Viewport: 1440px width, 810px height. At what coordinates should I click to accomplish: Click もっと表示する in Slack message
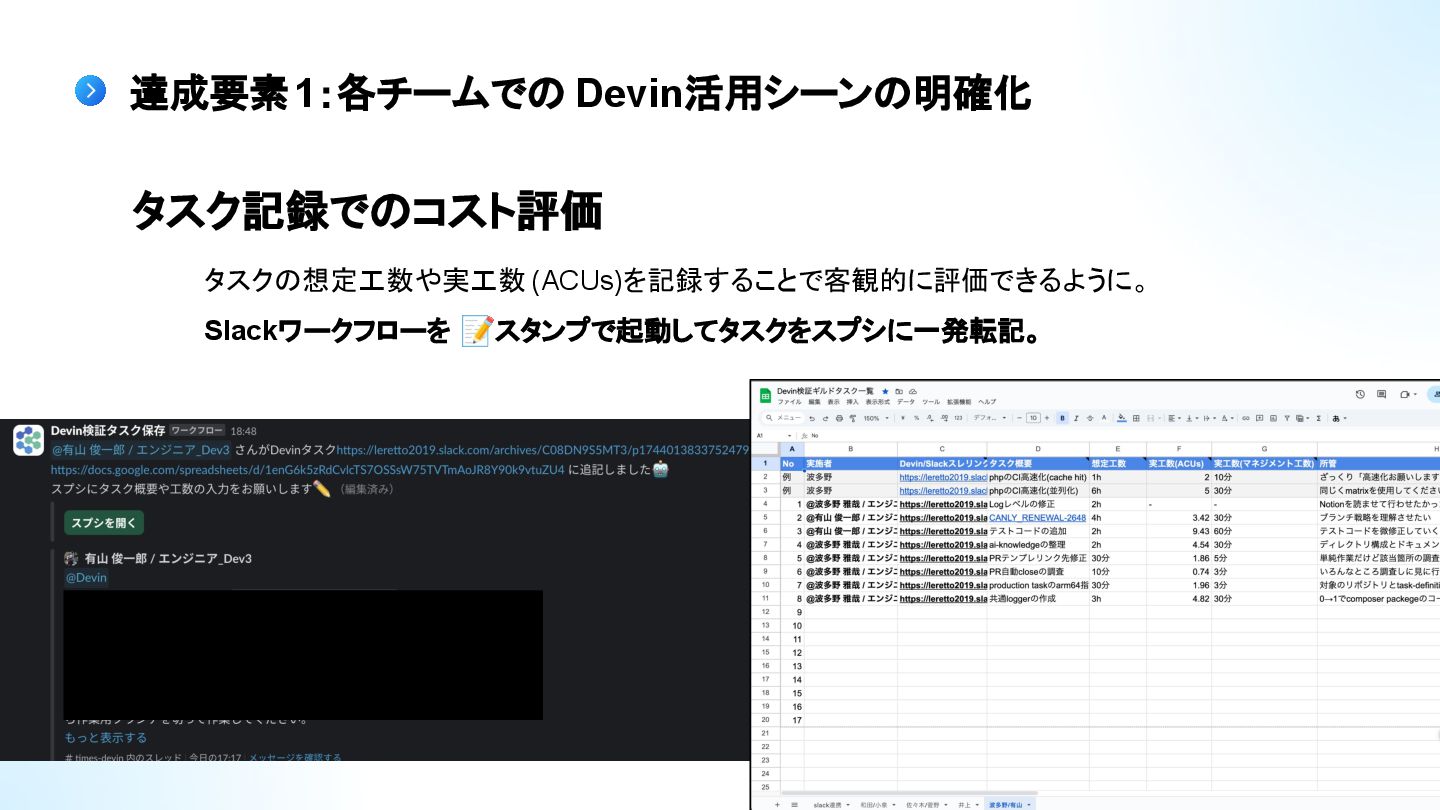click(106, 738)
